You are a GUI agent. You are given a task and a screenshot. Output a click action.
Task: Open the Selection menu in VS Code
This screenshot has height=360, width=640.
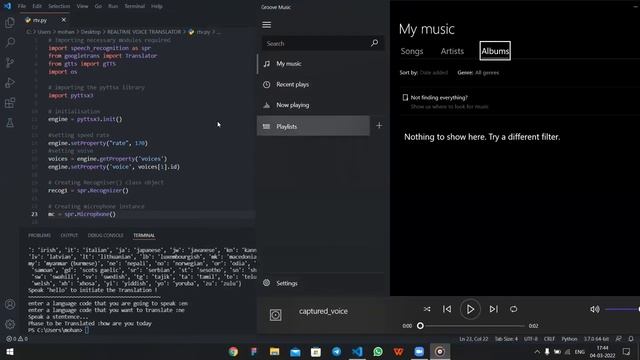click(59, 6)
